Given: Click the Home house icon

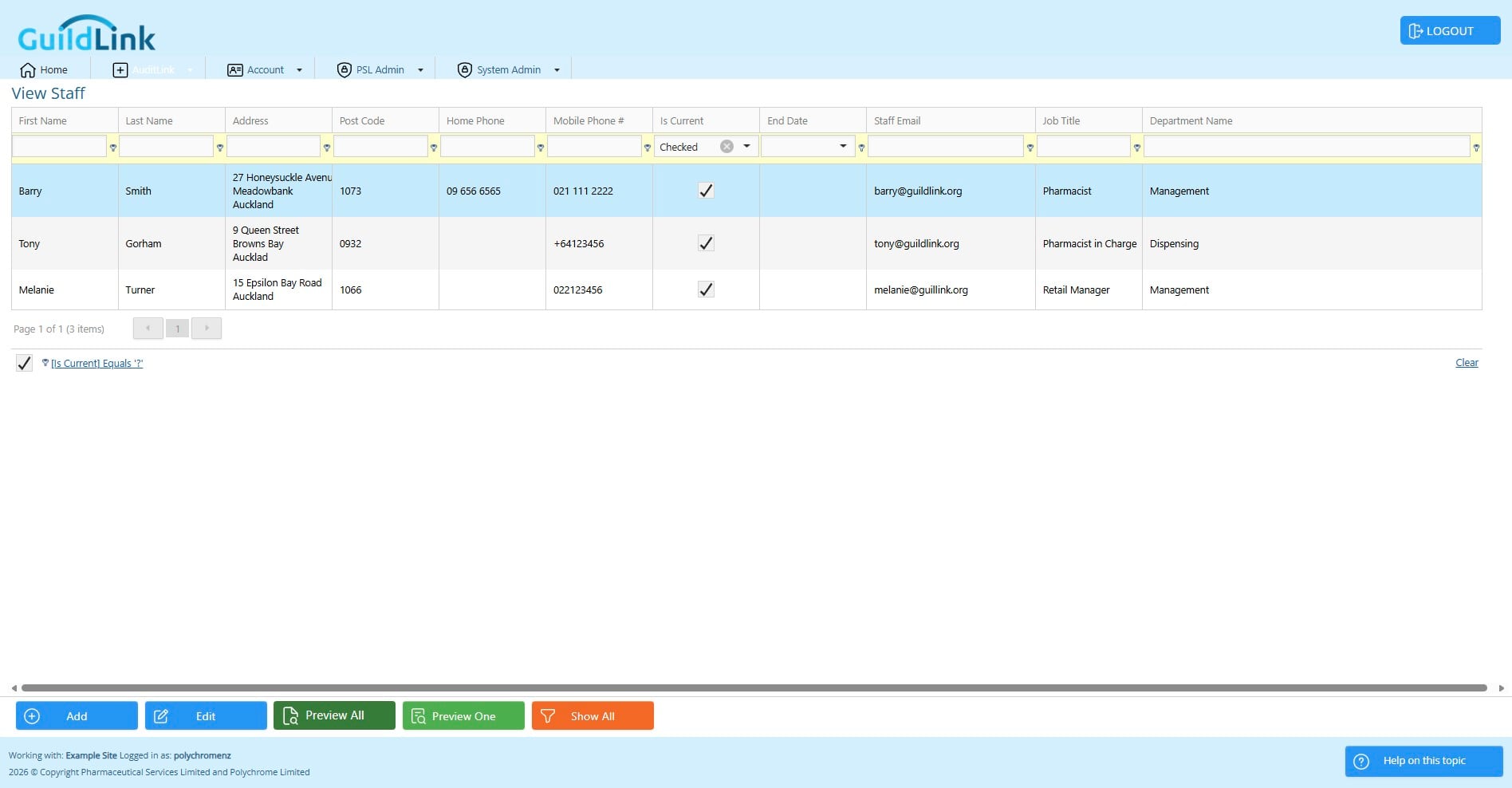Looking at the screenshot, I should point(28,70).
